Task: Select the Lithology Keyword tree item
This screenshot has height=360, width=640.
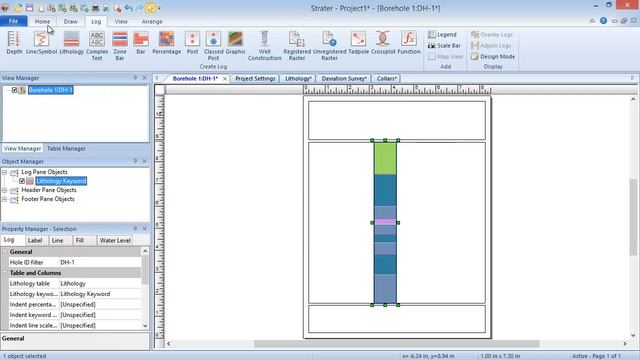Action: point(61,181)
